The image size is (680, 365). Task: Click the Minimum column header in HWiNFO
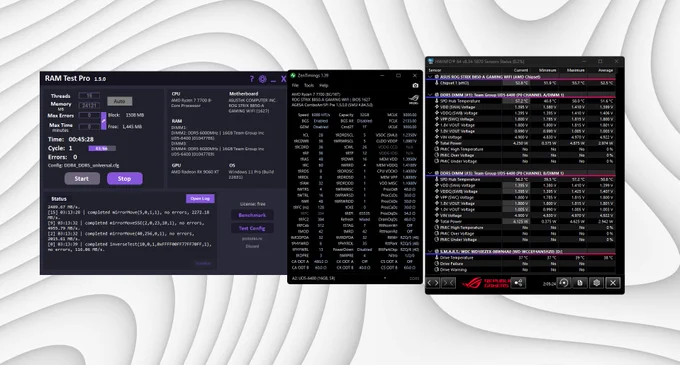547,70
